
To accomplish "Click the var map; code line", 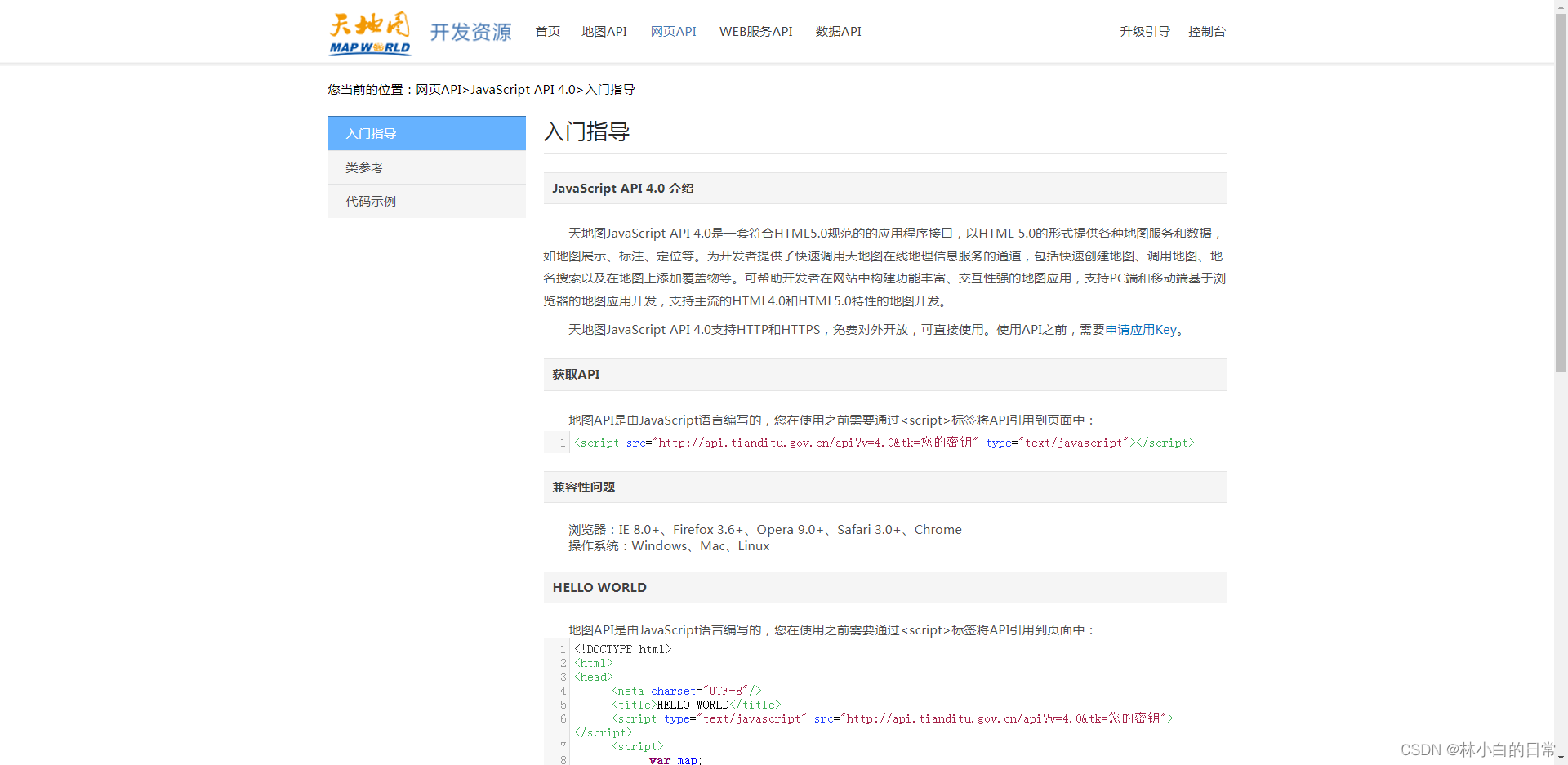I will pos(675,760).
